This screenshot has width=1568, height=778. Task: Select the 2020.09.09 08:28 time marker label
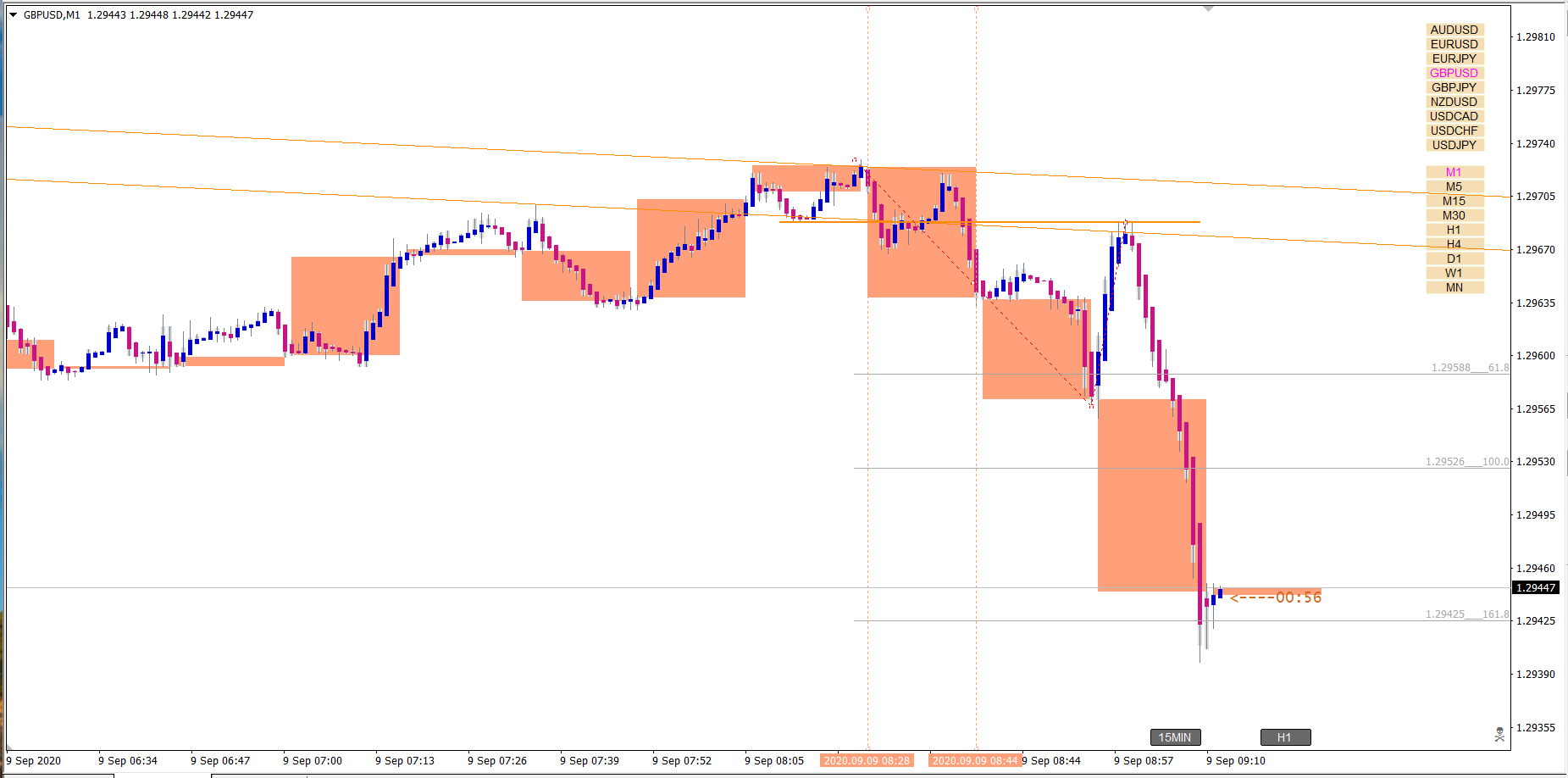point(867,760)
